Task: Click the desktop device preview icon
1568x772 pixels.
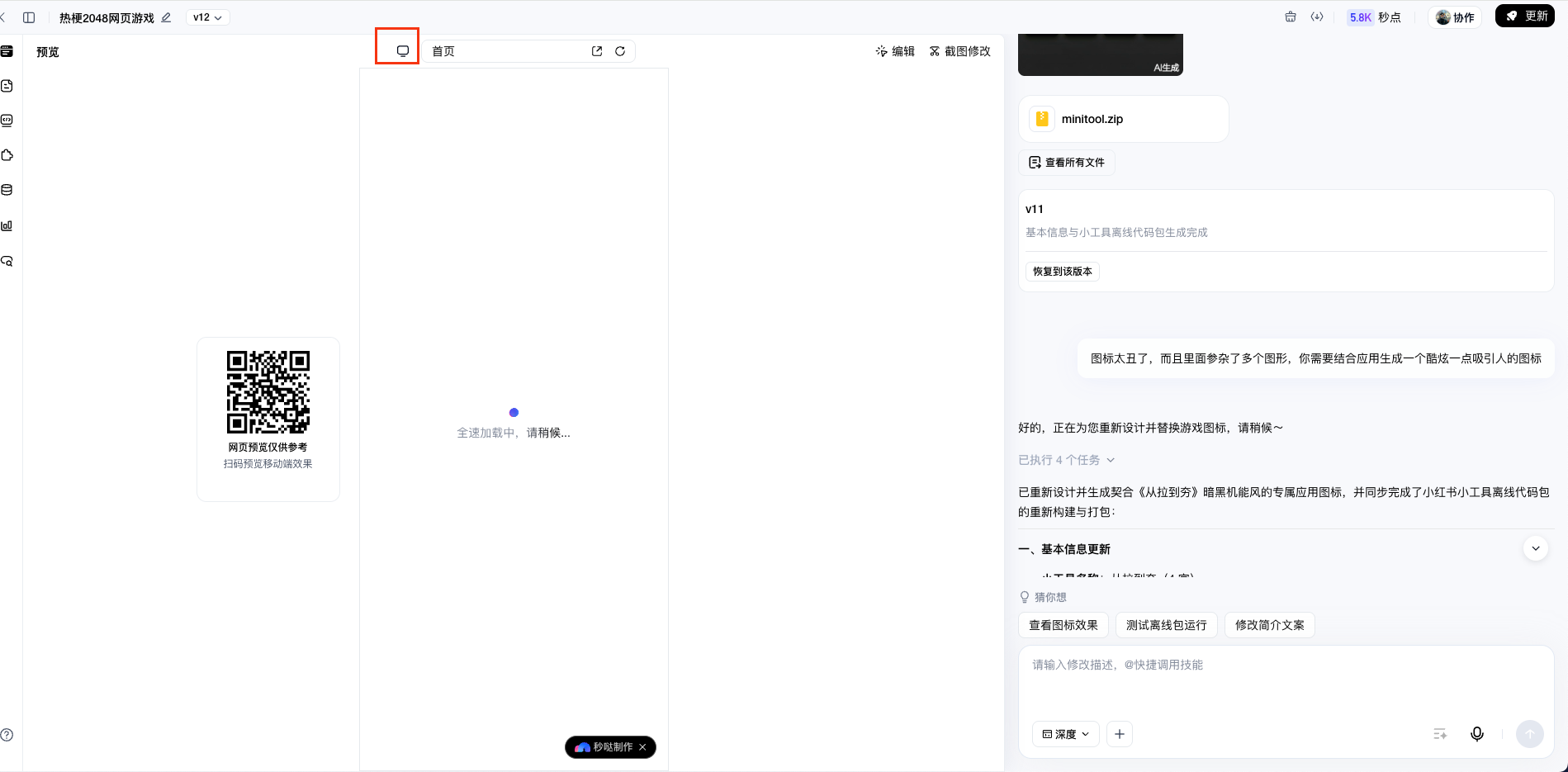Action: [402, 51]
